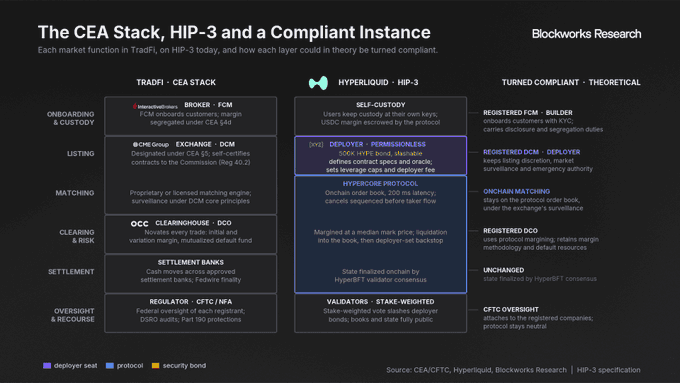Image resolution: width=680 pixels, height=383 pixels.
Task: Click the CME Group logo
Action: coord(150,144)
